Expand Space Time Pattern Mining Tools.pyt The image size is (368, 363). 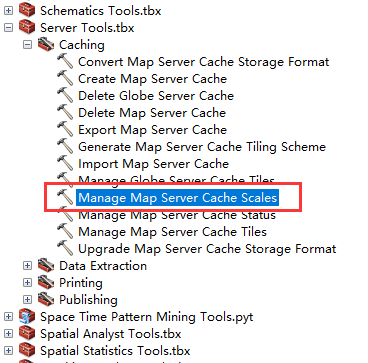8,317
